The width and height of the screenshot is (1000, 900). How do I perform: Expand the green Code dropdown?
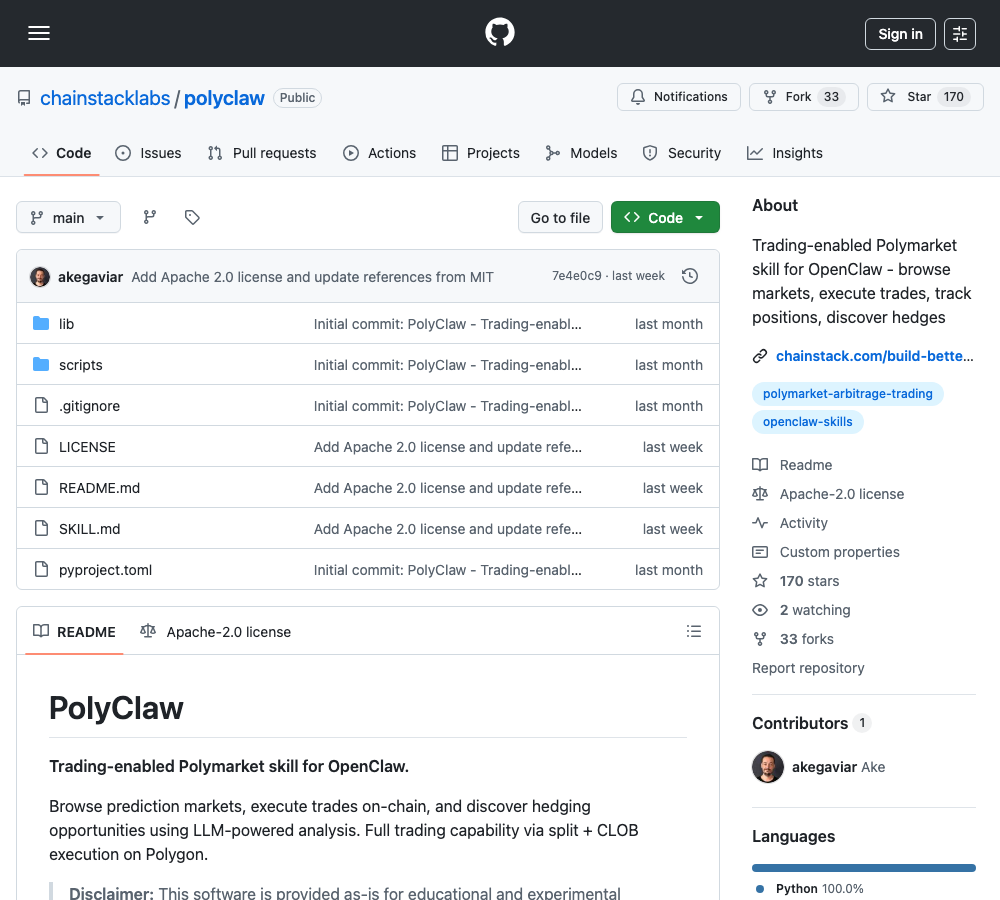pos(665,217)
